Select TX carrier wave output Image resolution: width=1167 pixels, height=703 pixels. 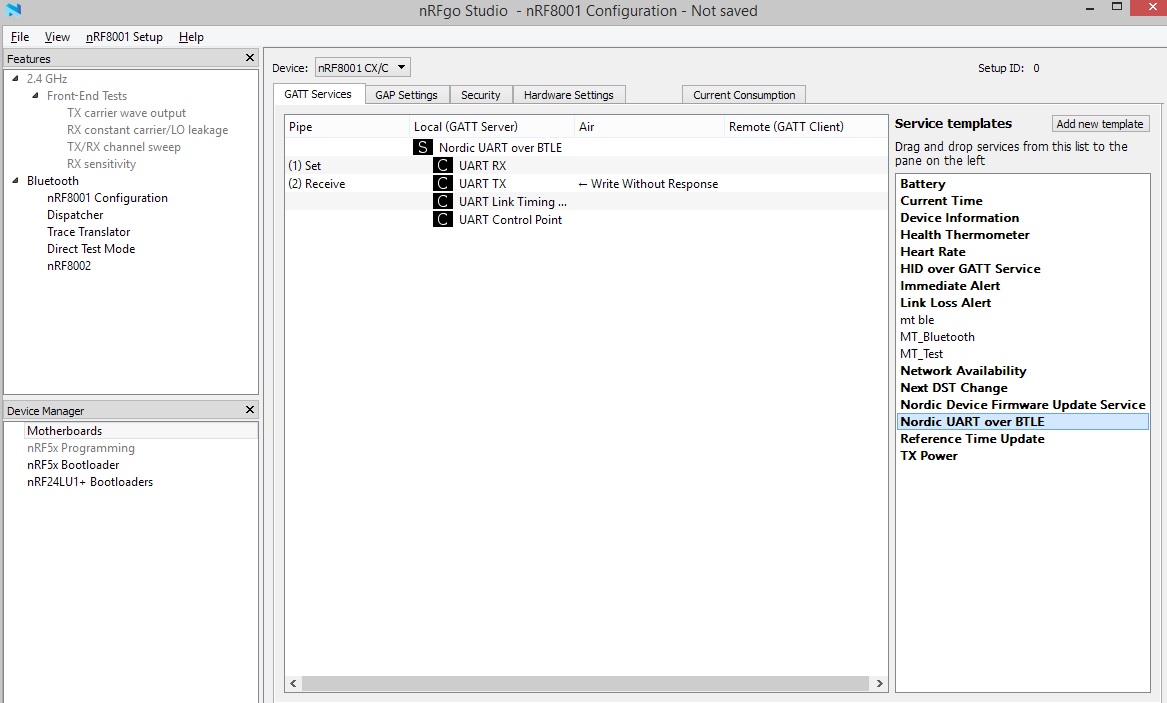click(127, 113)
